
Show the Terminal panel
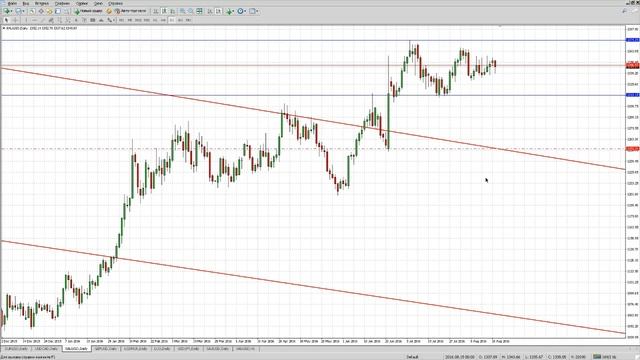pyautogui.click(x=58, y=11)
